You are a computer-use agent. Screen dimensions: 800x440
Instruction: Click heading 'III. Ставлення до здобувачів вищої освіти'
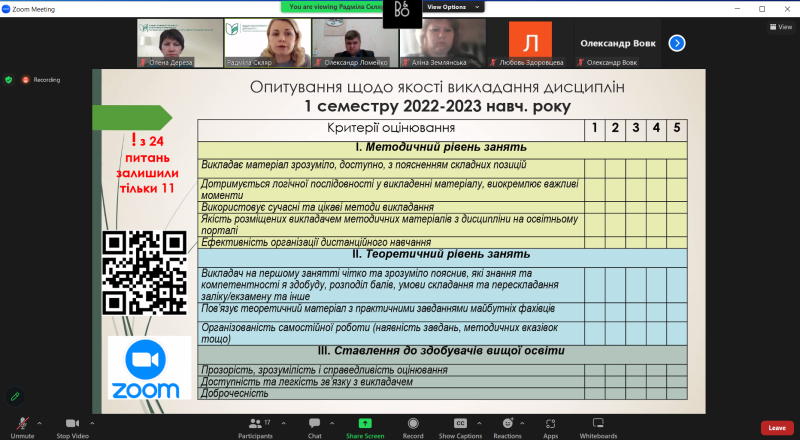point(441,351)
